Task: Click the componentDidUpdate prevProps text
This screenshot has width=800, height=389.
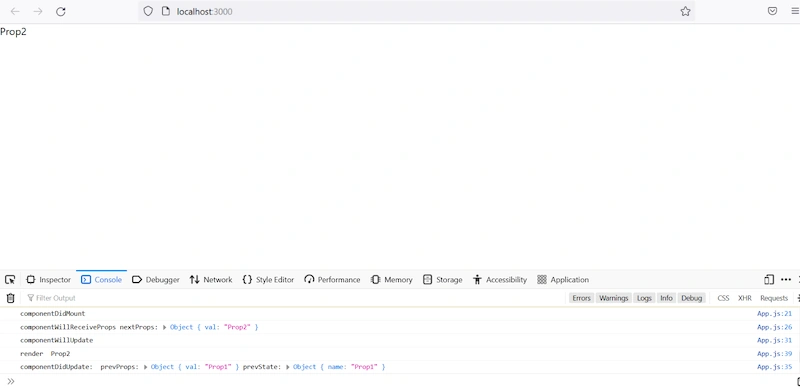Action: point(80,367)
